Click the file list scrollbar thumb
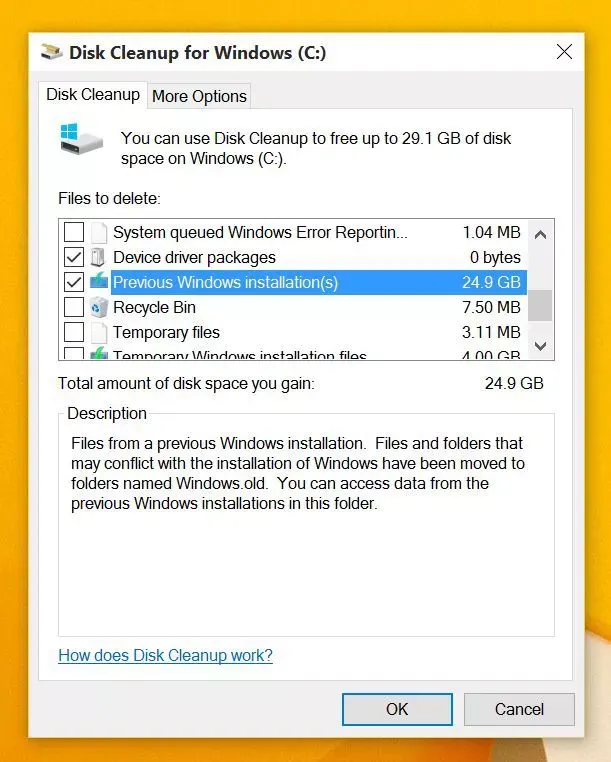Screen dimensions: 611x762 coord(540,306)
